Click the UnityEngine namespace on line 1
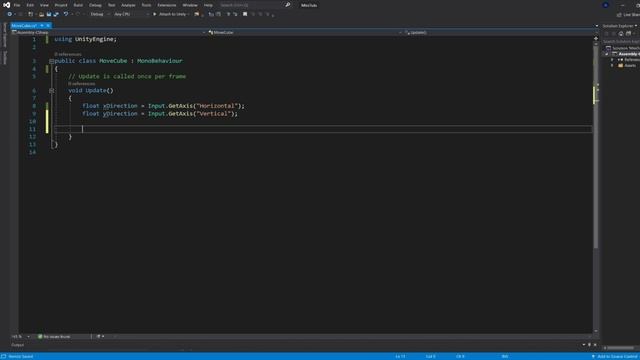Screen dimensions: 640x360 [x=95, y=39]
